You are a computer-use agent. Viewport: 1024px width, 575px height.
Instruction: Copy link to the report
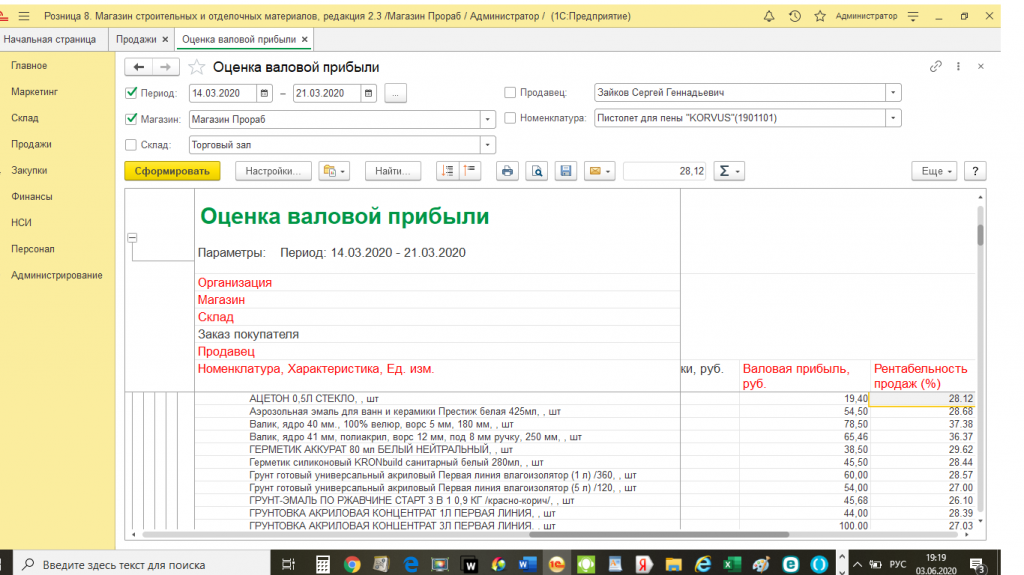point(936,66)
